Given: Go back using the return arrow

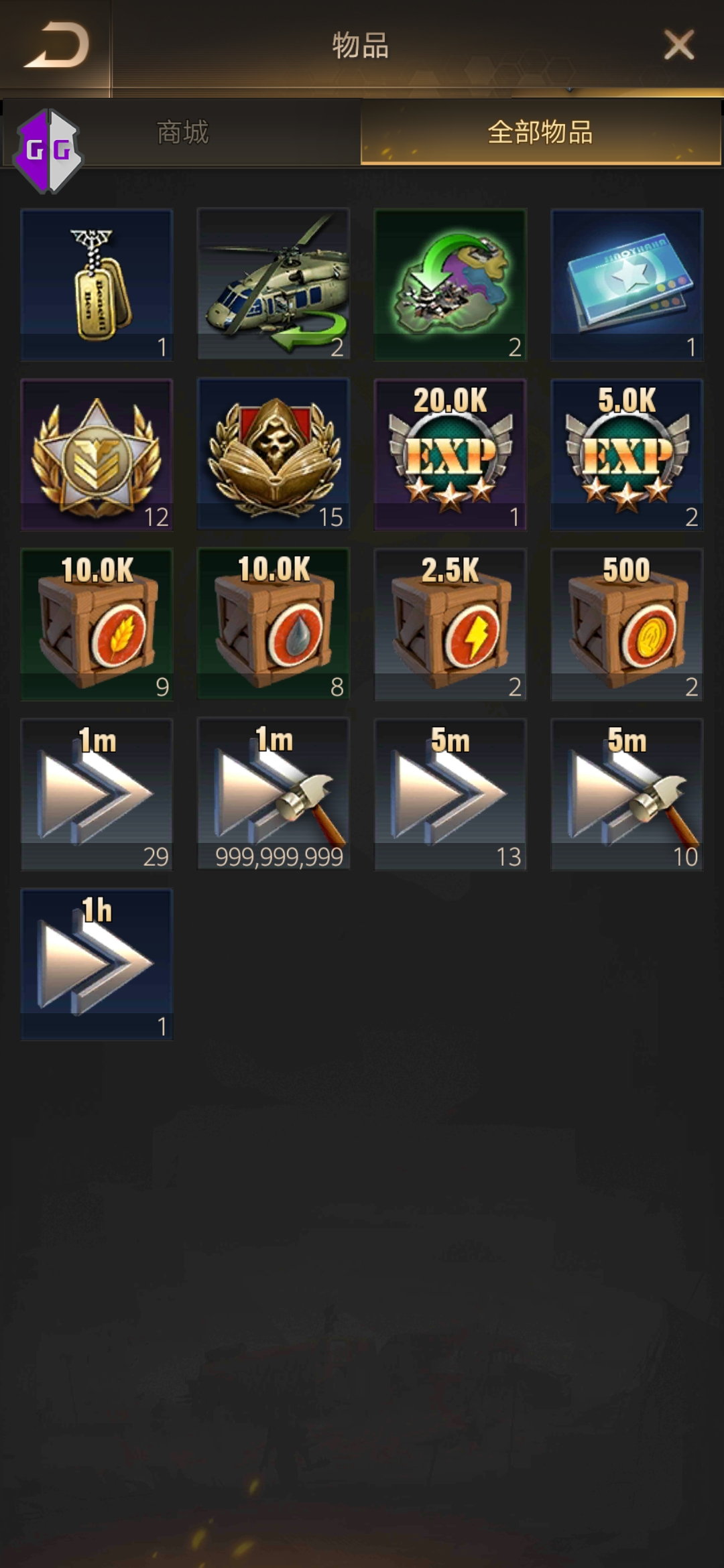Looking at the screenshot, I should (x=56, y=46).
